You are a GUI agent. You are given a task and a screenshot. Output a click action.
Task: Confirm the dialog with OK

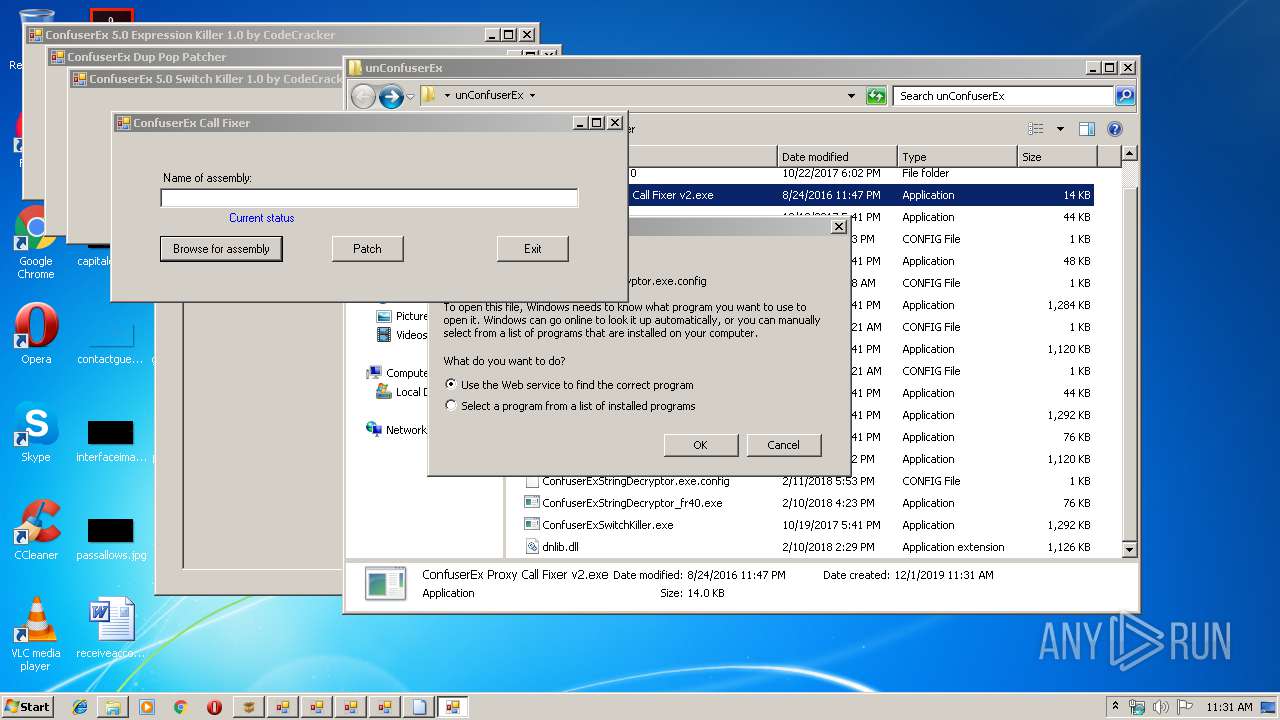(700, 445)
